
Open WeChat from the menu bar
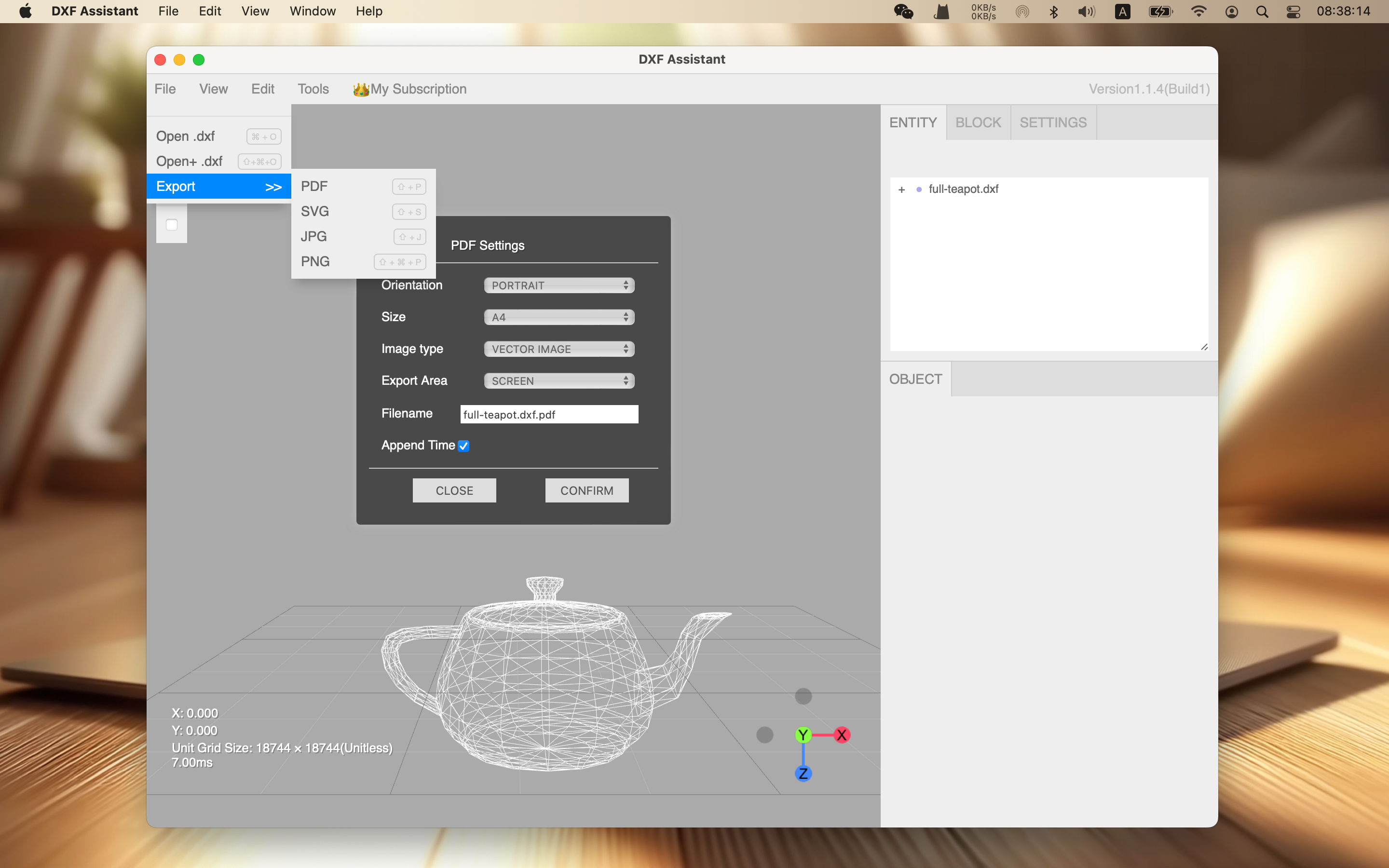903,12
